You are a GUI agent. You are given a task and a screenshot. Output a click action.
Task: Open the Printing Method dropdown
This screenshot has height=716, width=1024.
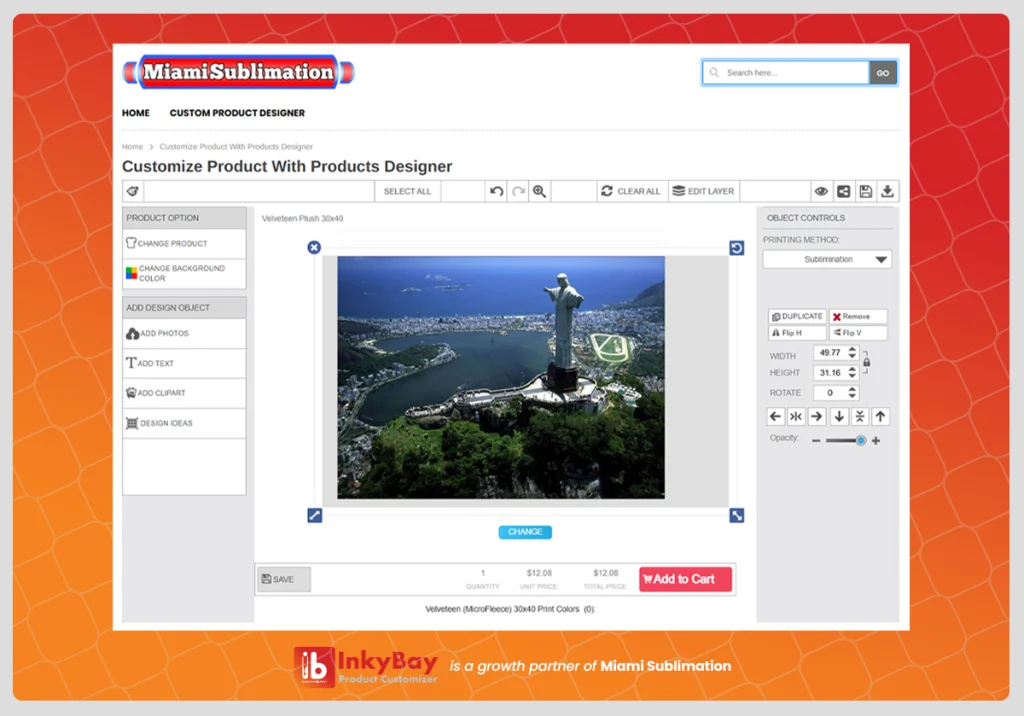827,260
